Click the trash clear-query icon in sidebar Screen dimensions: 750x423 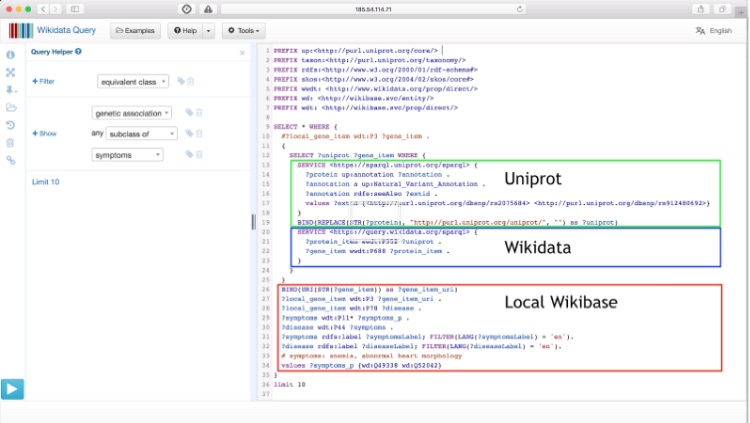[10, 143]
